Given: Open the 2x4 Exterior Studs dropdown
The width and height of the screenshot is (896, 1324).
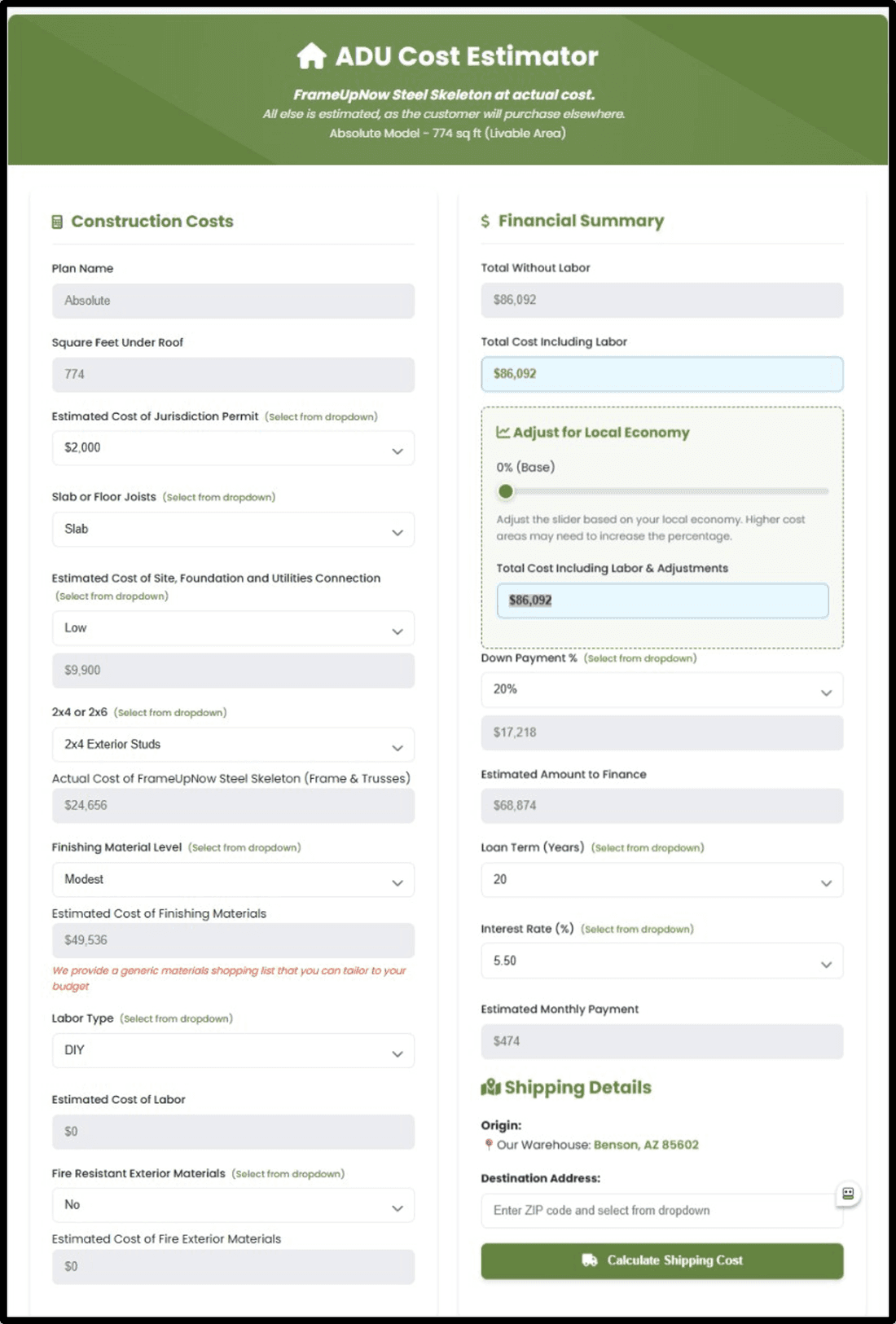Looking at the screenshot, I should coord(233,745).
